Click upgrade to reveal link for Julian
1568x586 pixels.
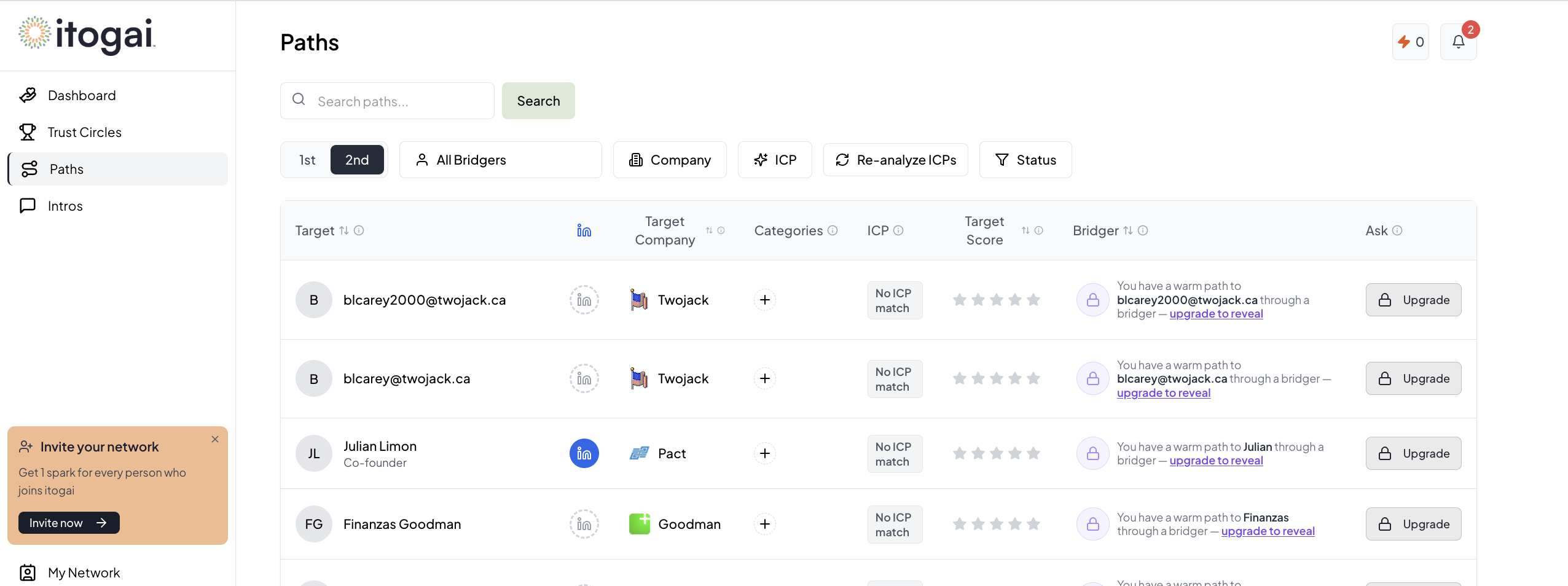pyautogui.click(x=1216, y=461)
